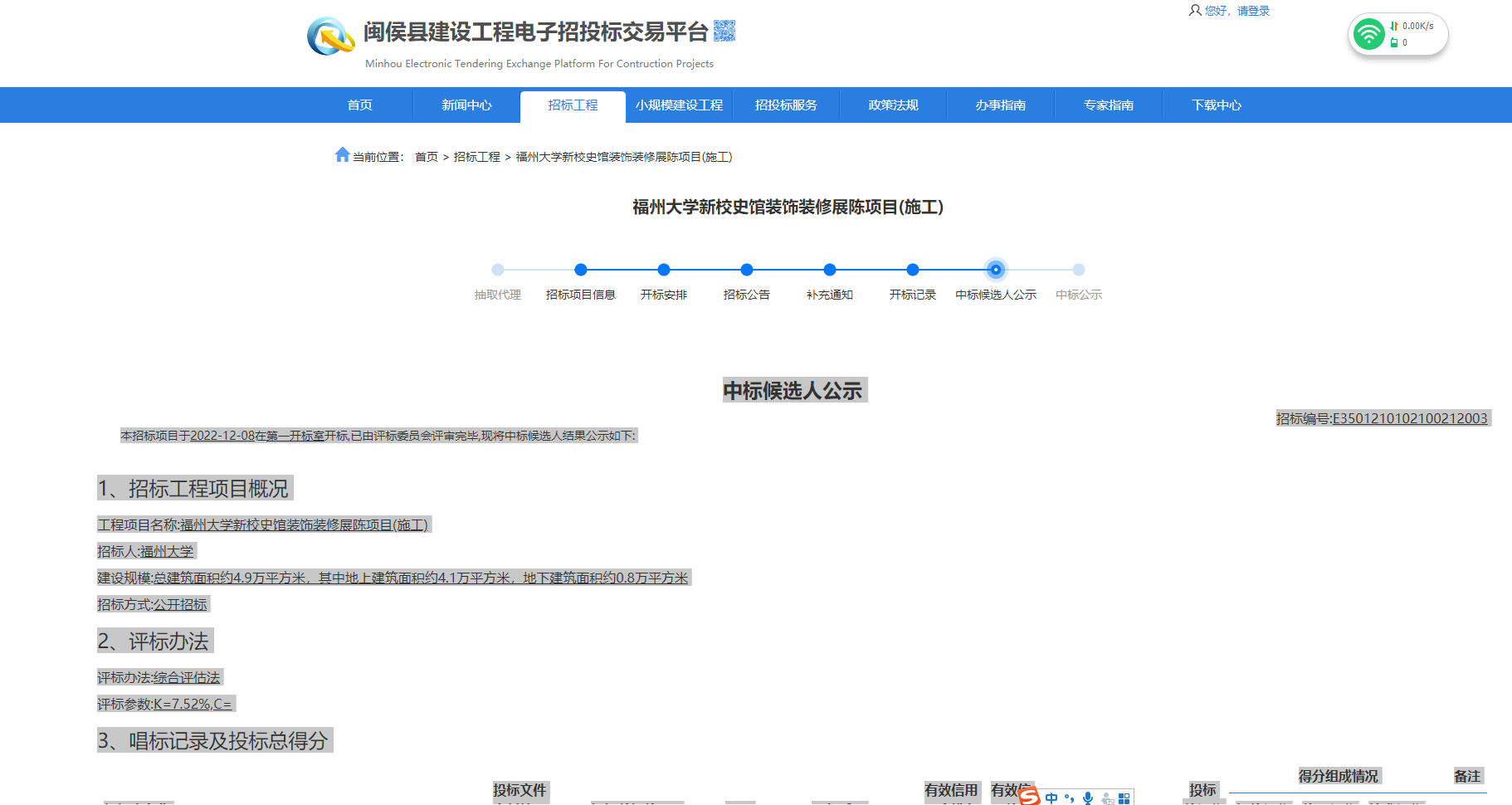Open the IME toolbox grid icon
1512x805 pixels.
click(1124, 798)
